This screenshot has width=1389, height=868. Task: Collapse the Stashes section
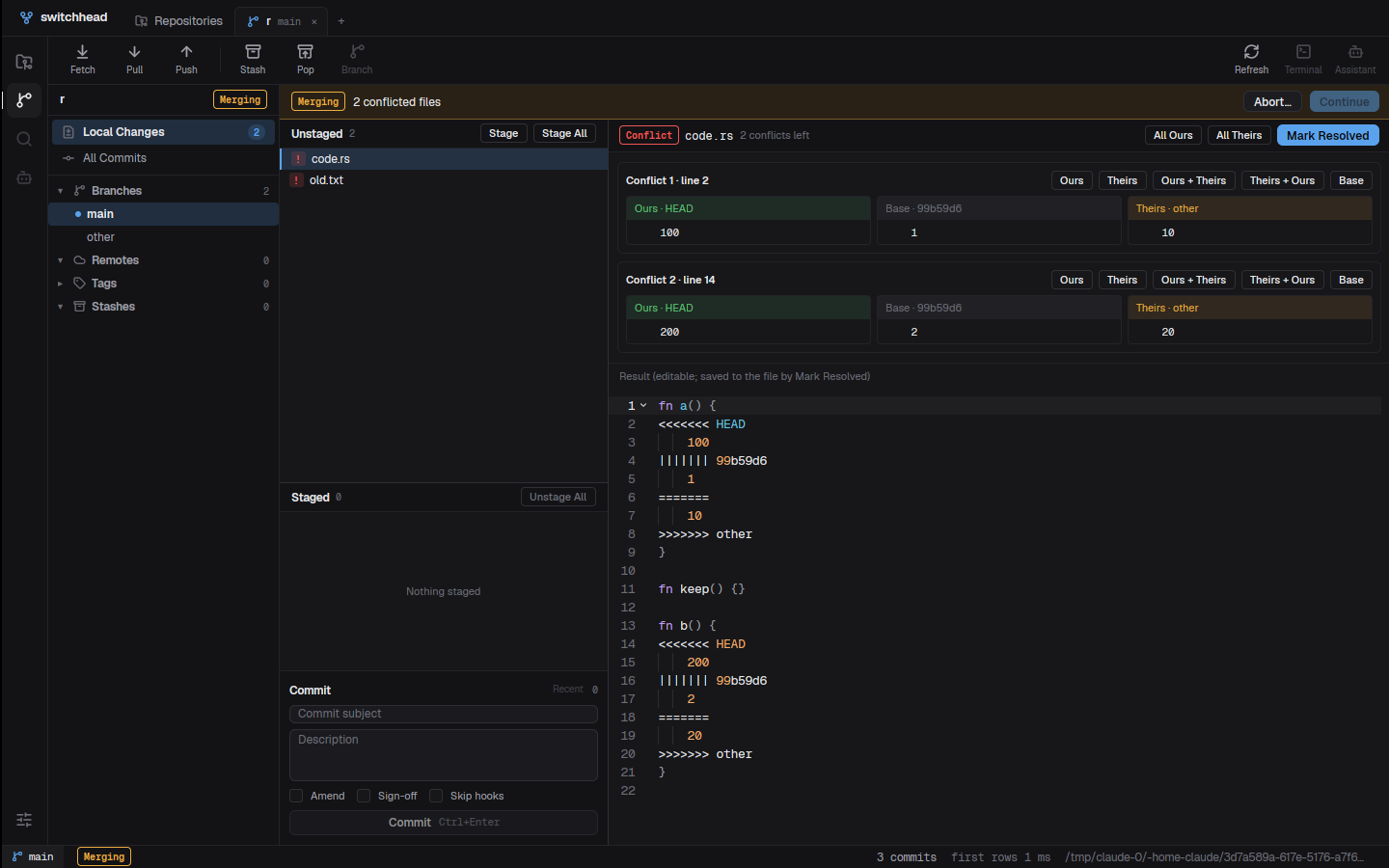[x=60, y=307]
